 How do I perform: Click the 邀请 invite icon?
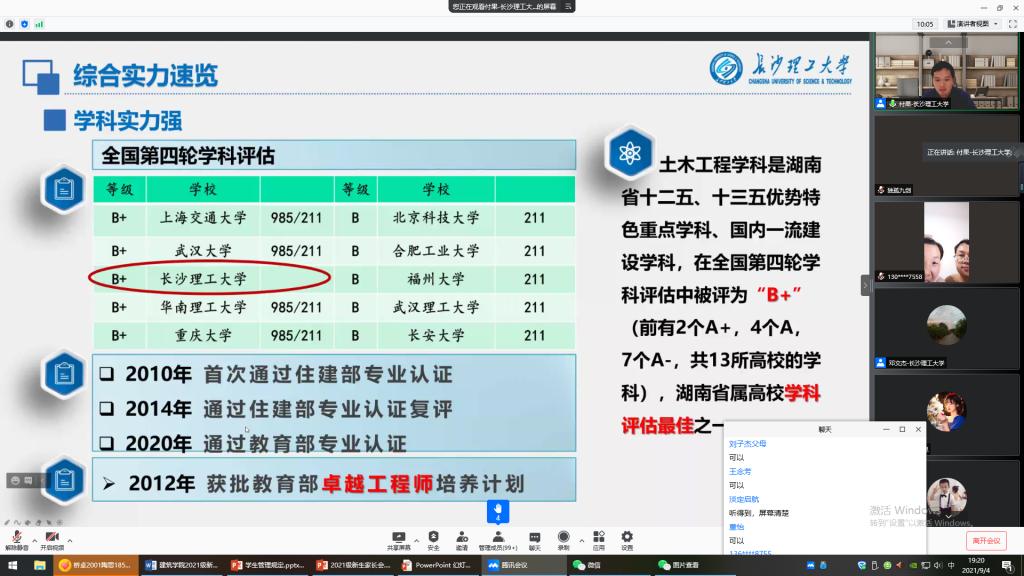[x=462, y=537]
